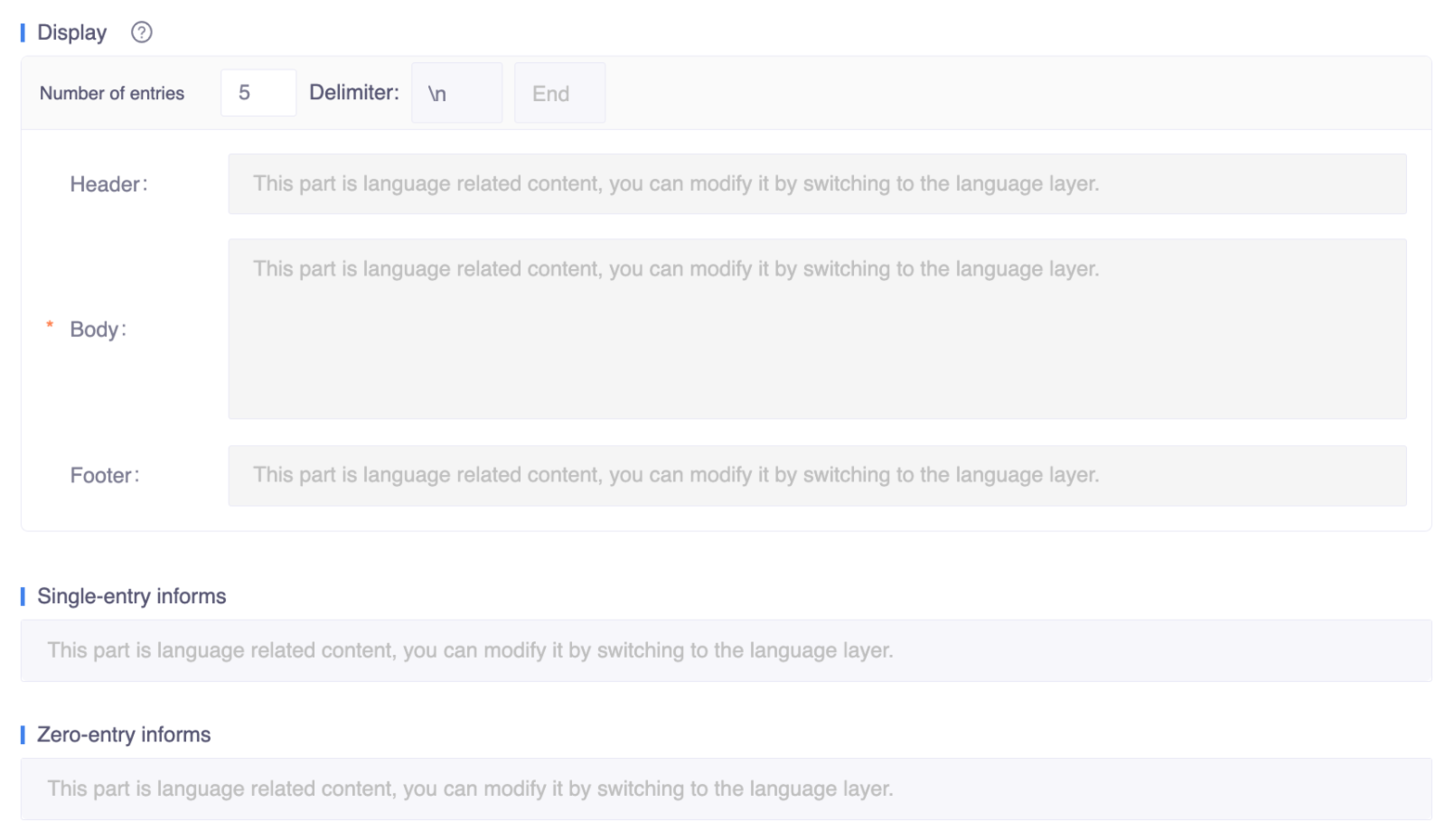Click the blue bar marker beside Display

[23, 33]
